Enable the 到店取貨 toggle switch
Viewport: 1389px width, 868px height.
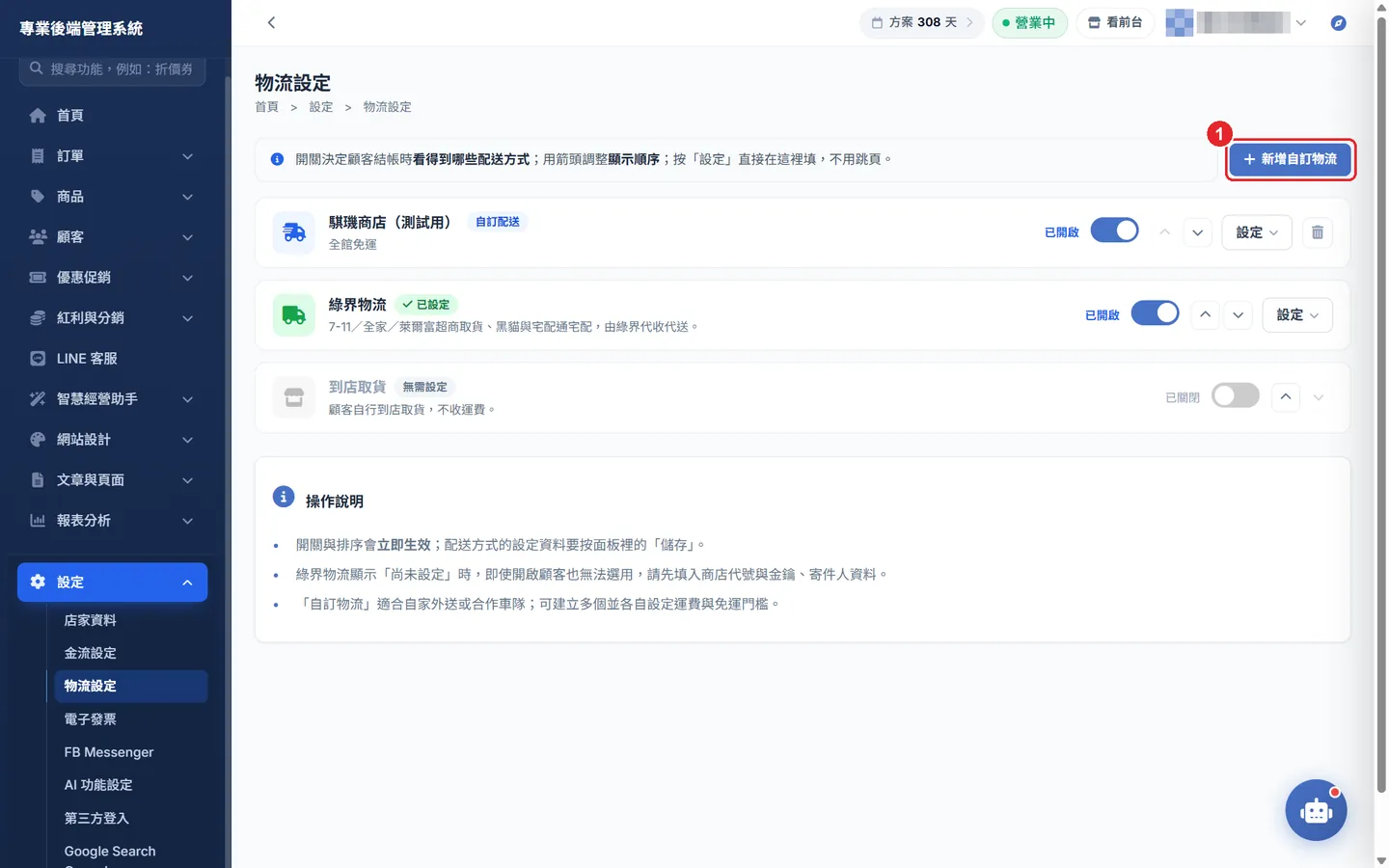(x=1236, y=396)
